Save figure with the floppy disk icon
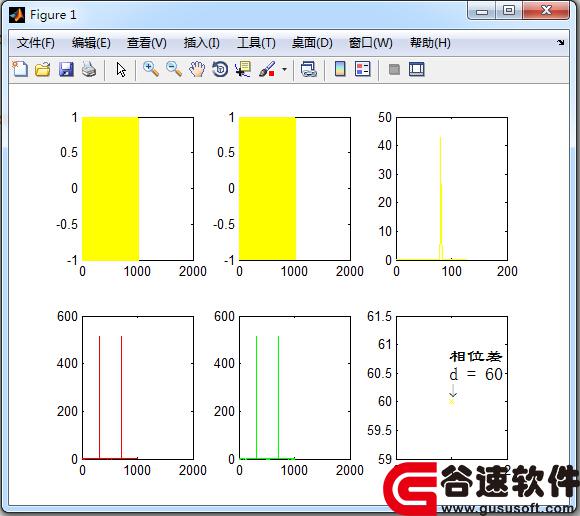The width and height of the screenshot is (580, 516). (66, 69)
